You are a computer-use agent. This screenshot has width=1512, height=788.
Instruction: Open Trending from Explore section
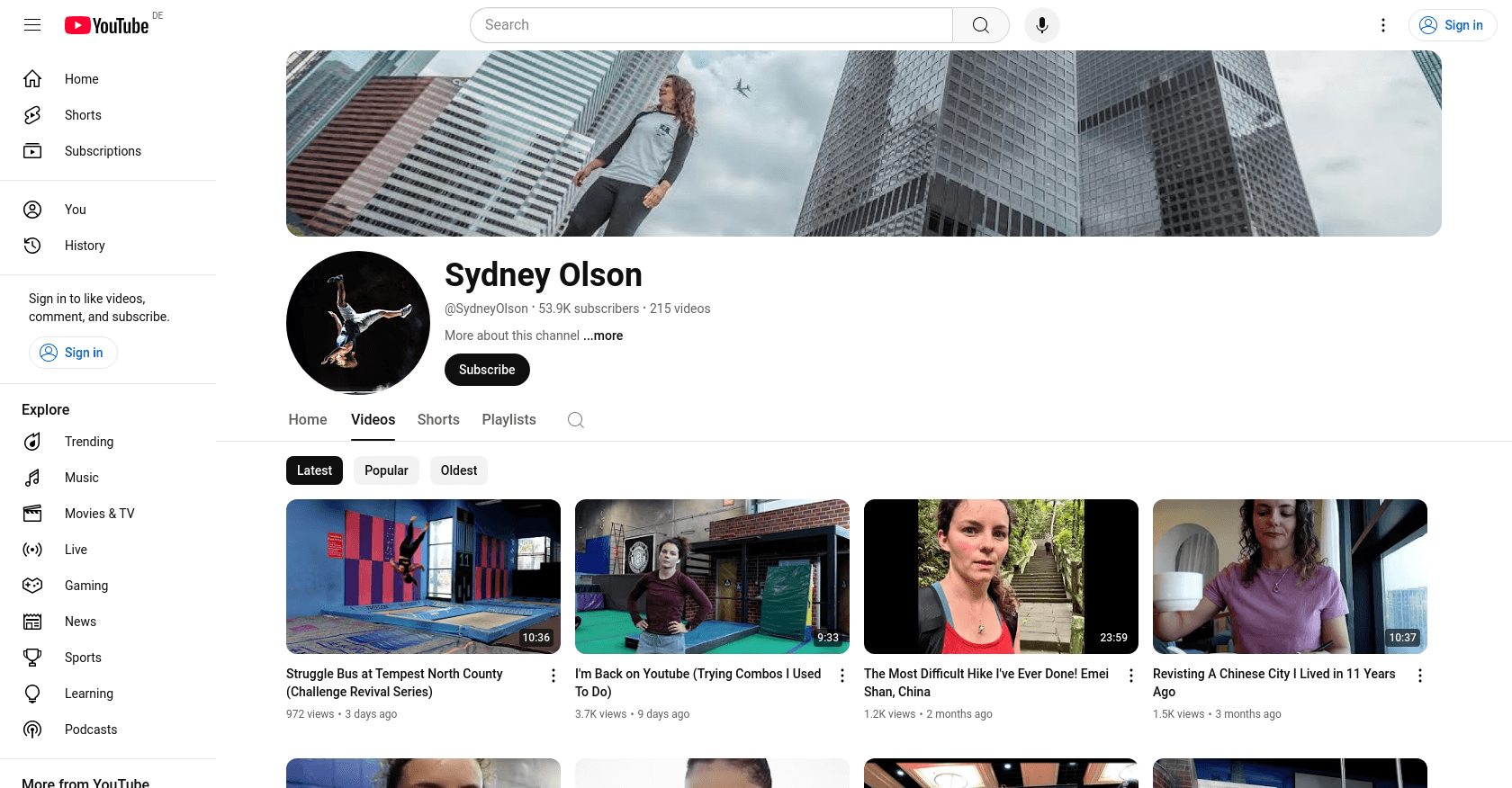coord(89,442)
